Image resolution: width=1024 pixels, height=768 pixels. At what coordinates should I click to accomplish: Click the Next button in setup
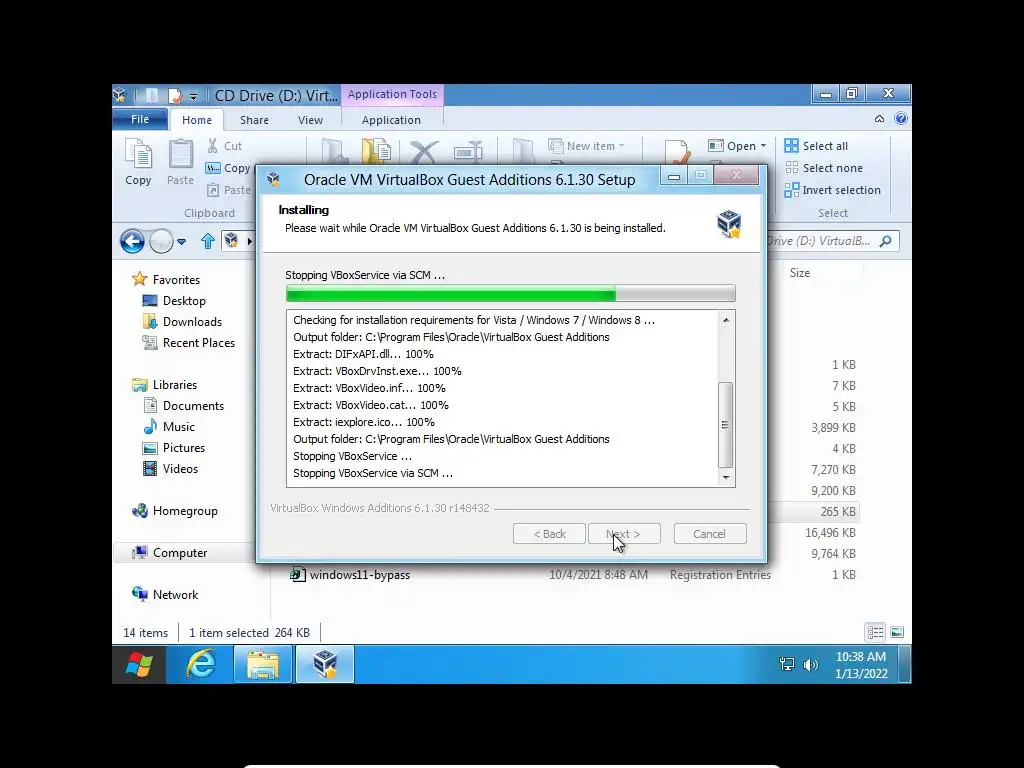pyautogui.click(x=624, y=534)
